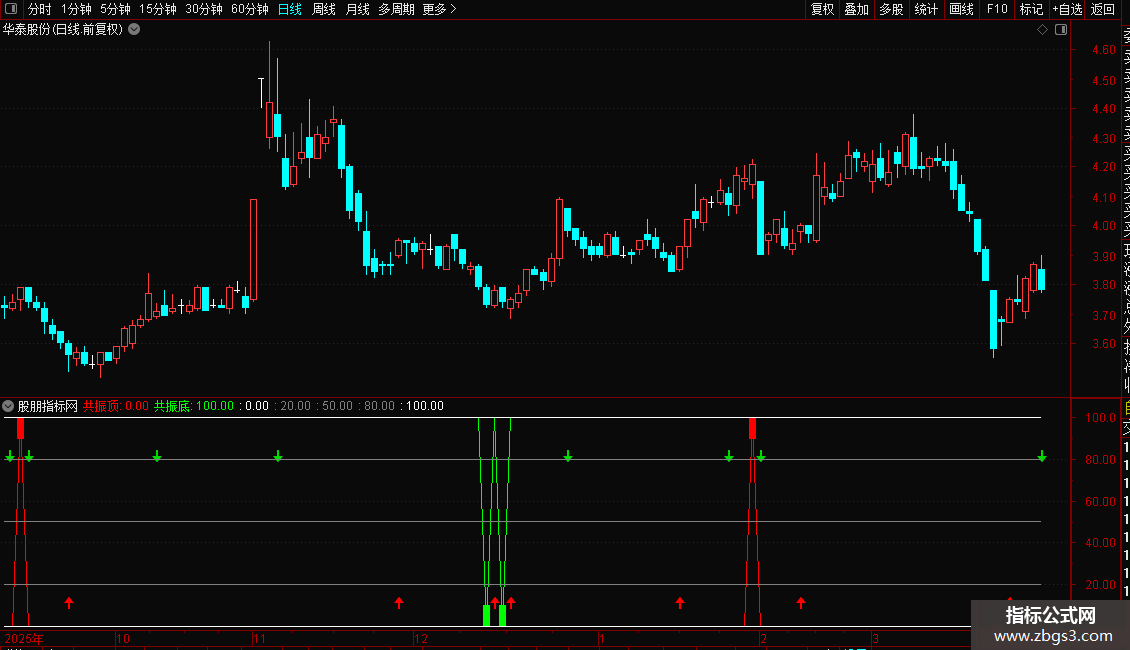
Task: Click the 2025年 label on time axis
Action: click(24, 638)
